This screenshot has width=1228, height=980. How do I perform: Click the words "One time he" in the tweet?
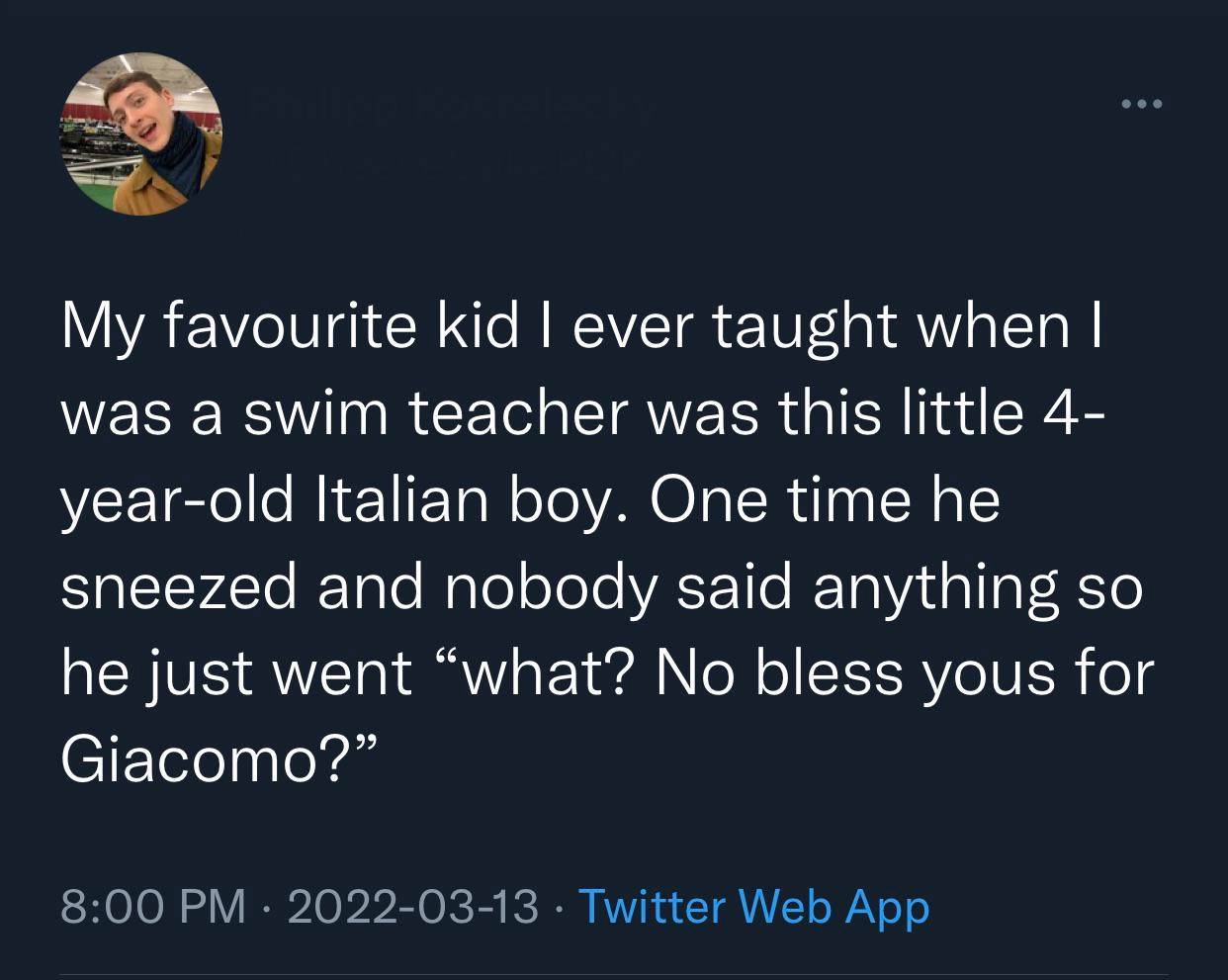[826, 498]
